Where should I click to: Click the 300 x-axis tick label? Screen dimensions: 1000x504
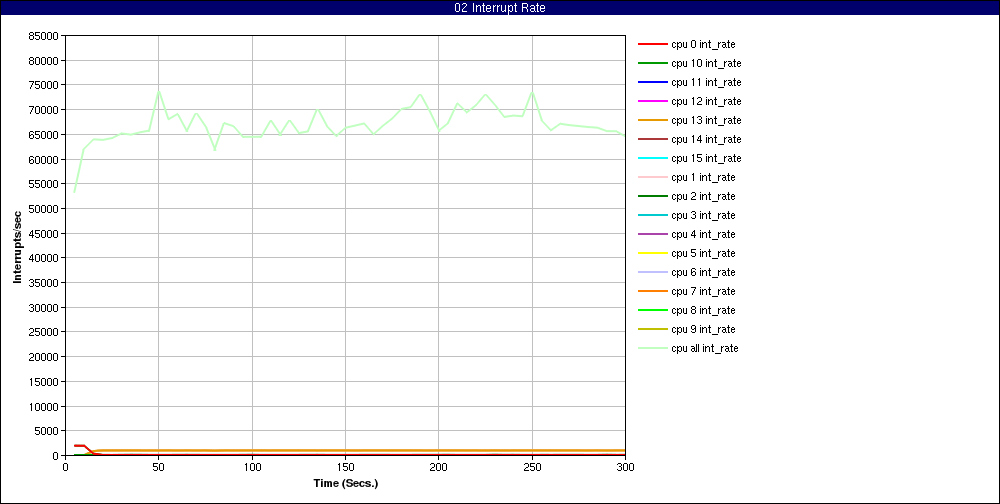point(625,467)
